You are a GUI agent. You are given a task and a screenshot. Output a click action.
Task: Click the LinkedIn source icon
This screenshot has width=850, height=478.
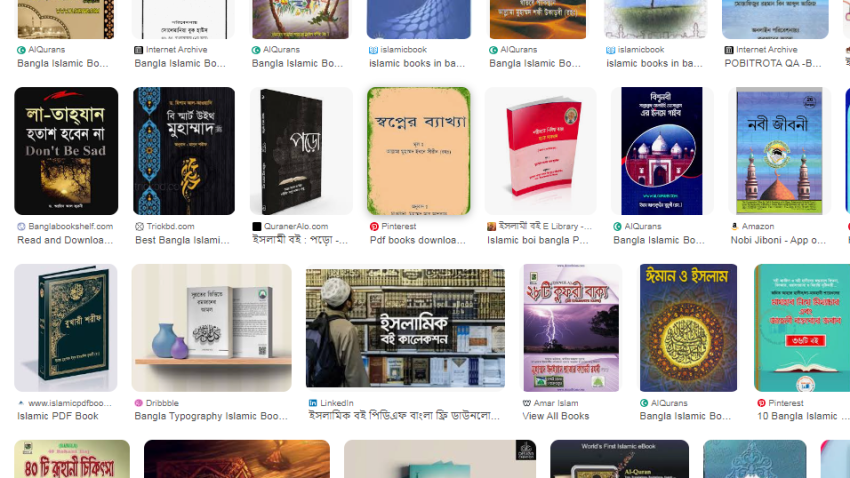313,403
